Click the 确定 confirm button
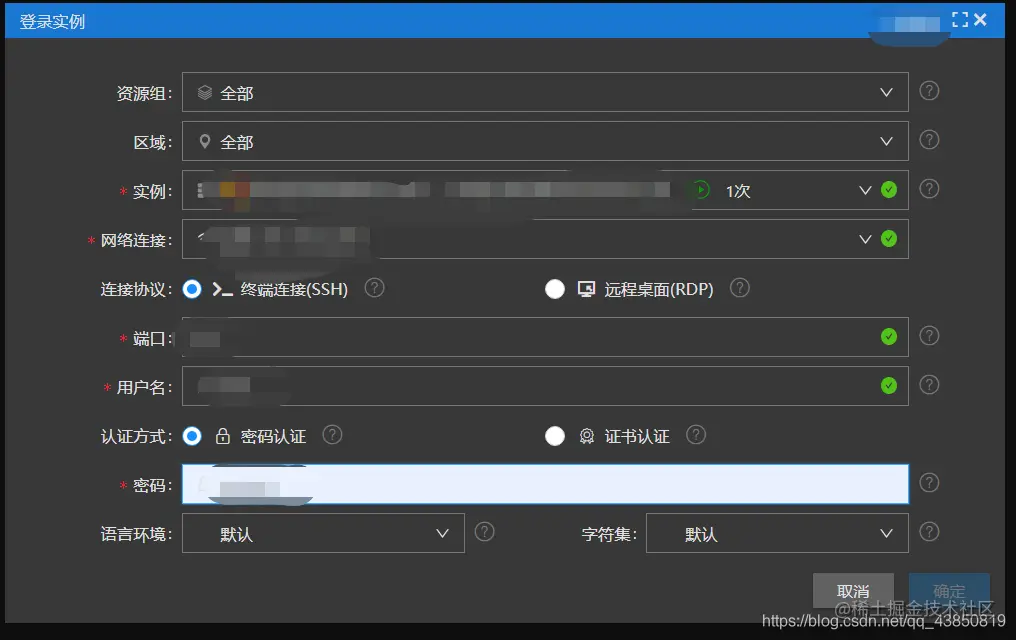 click(948, 590)
